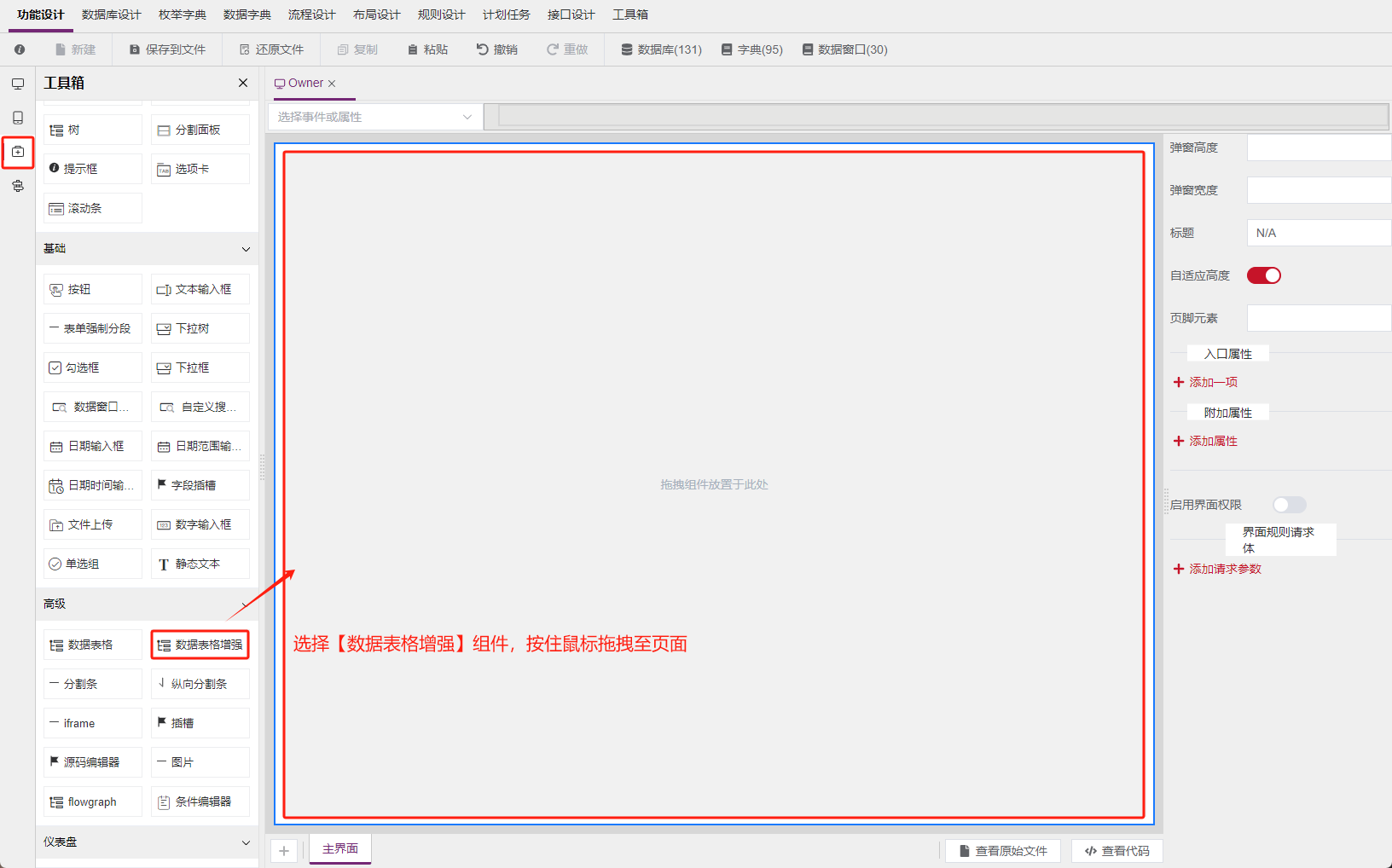Click the title (标题) input field

coord(1318,233)
